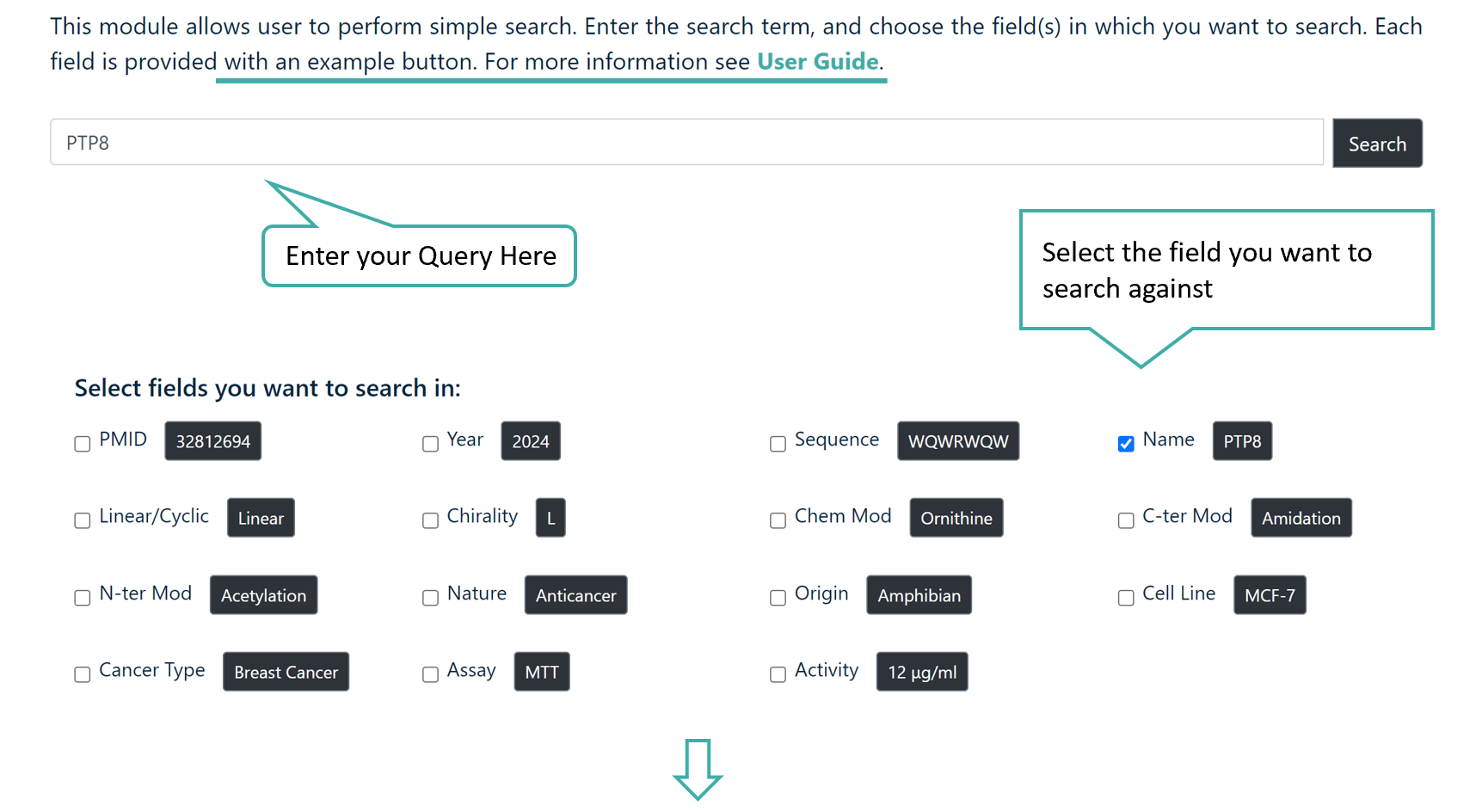Click the 32812694 PMID example button
Screen dimensions: 1476x812
(212, 440)
